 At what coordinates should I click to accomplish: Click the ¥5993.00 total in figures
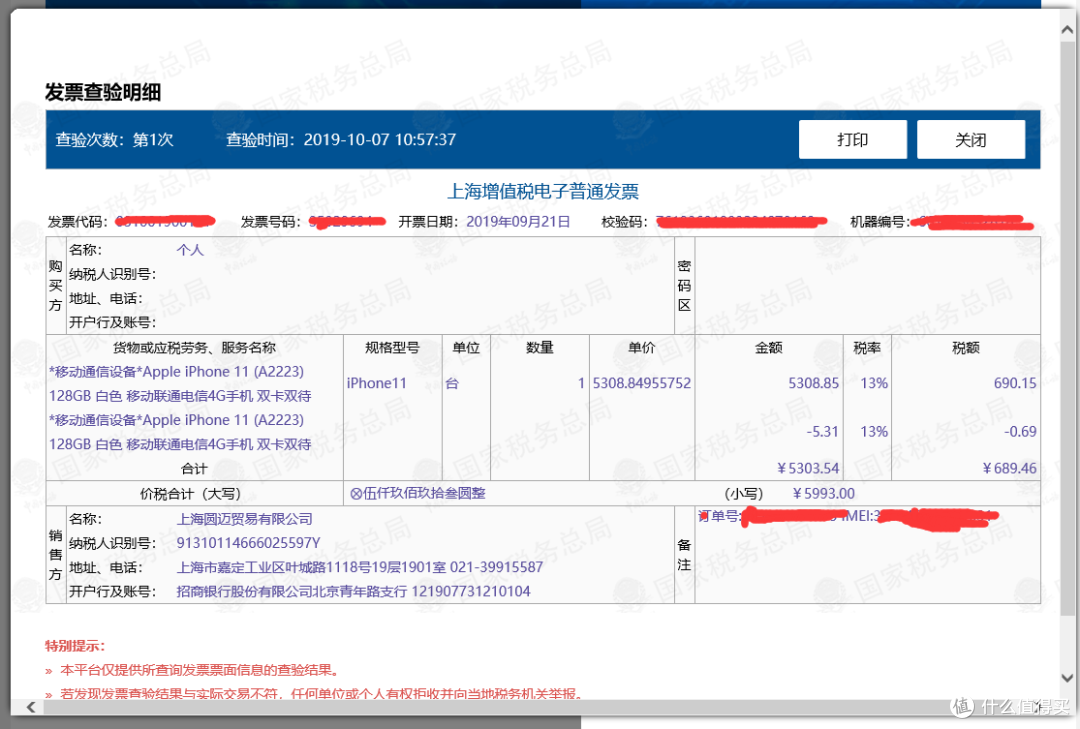point(823,494)
